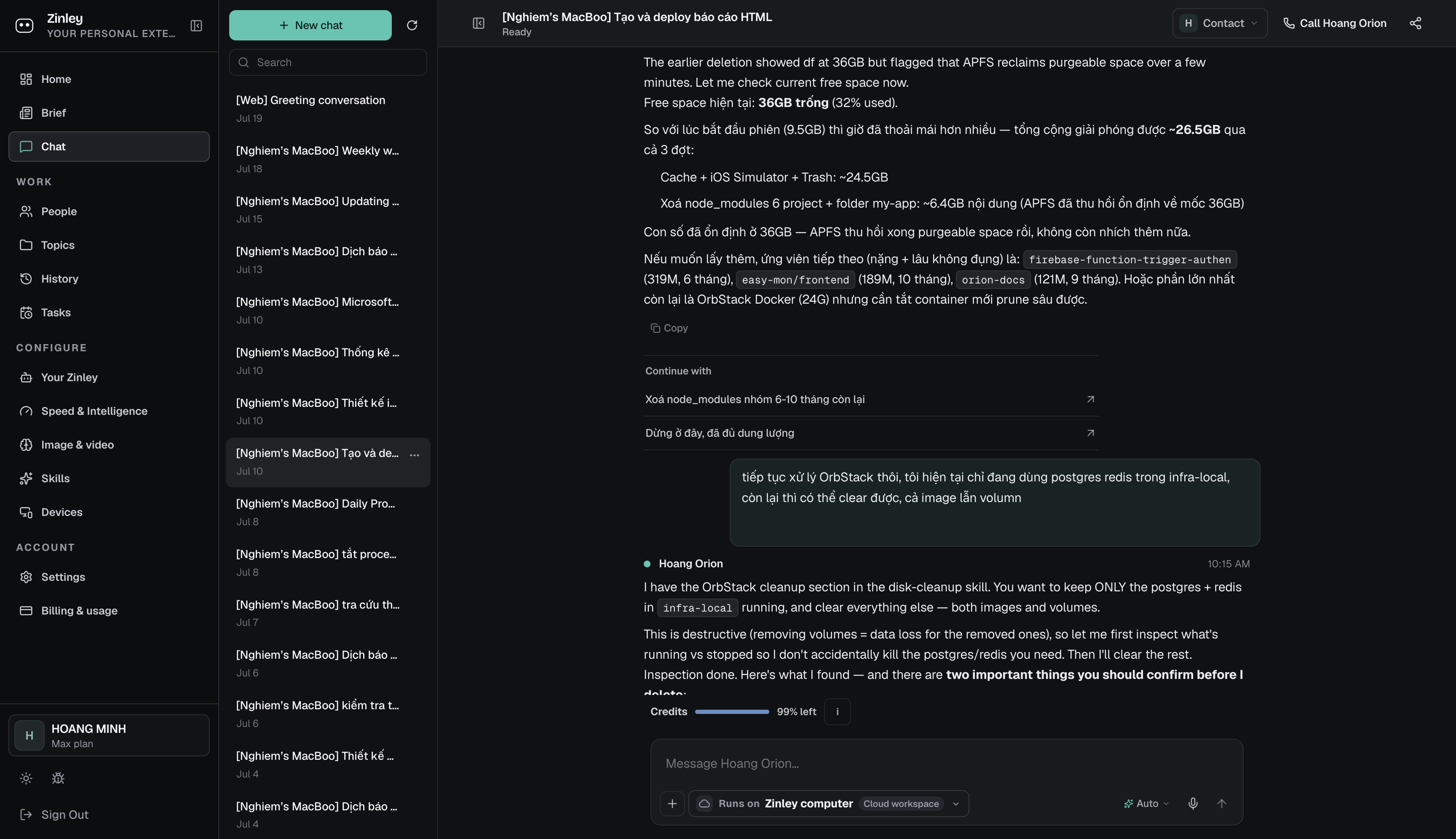The width and height of the screenshot is (1456, 839).
Task: Open Skills page
Action: 109,478
